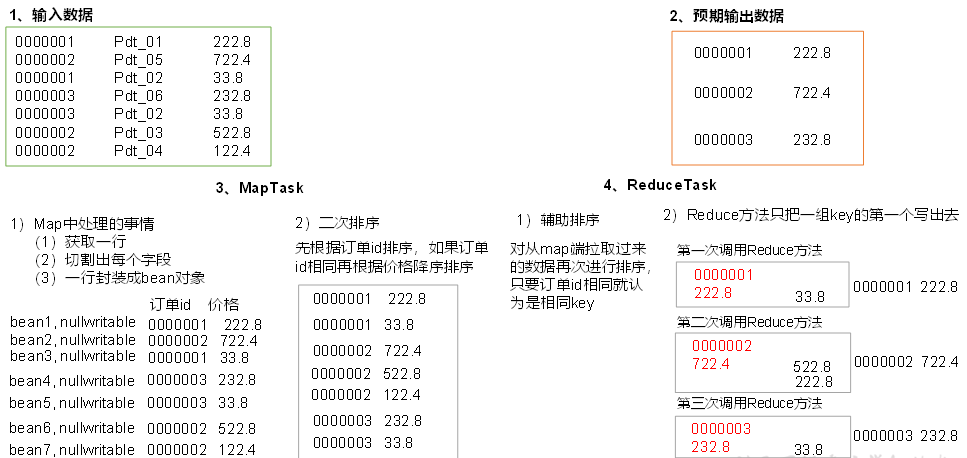This screenshot has height=458, width=967.
Task: Click the '订单id' column header
Action: [x=171, y=305]
